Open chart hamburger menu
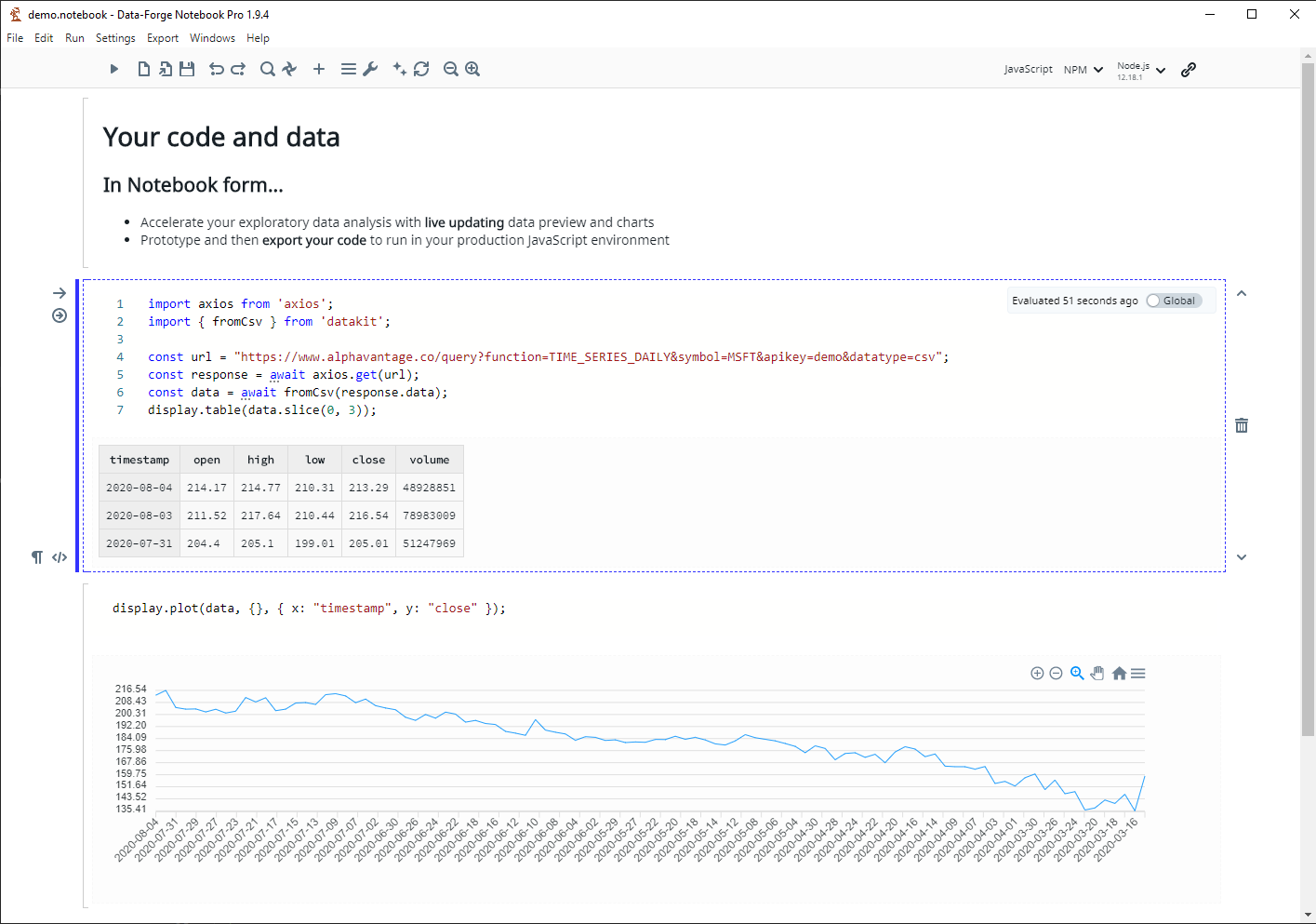Screen dimensions: 1316x924 1137,674
